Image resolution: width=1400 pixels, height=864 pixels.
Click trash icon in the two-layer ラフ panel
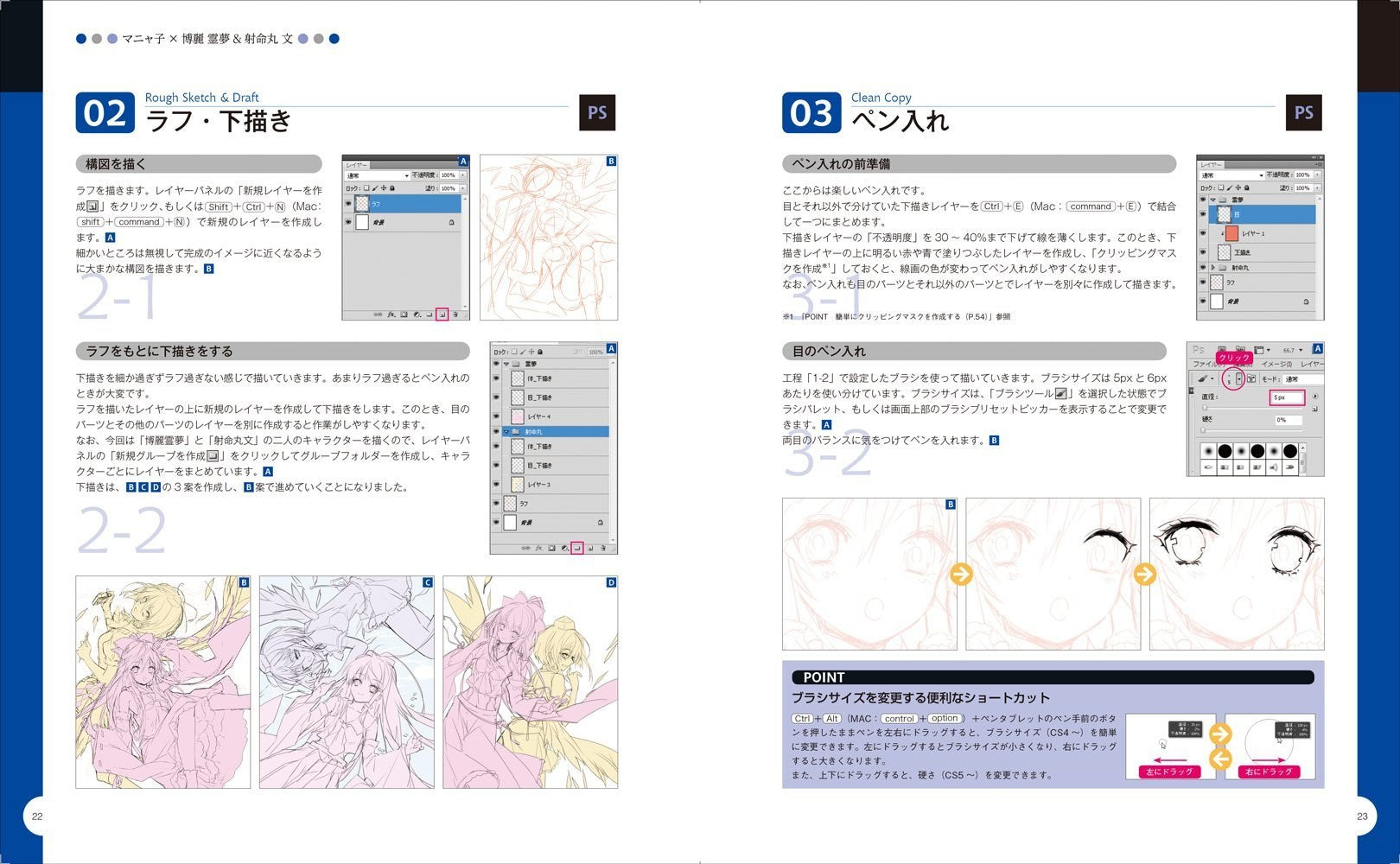[x=455, y=314]
